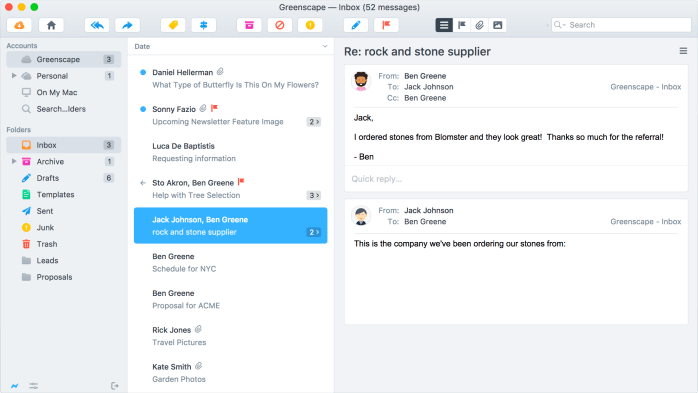Screen dimensions: 698x393
Task: Open Rick Jones Travel Pictures message
Action: [x=231, y=336]
